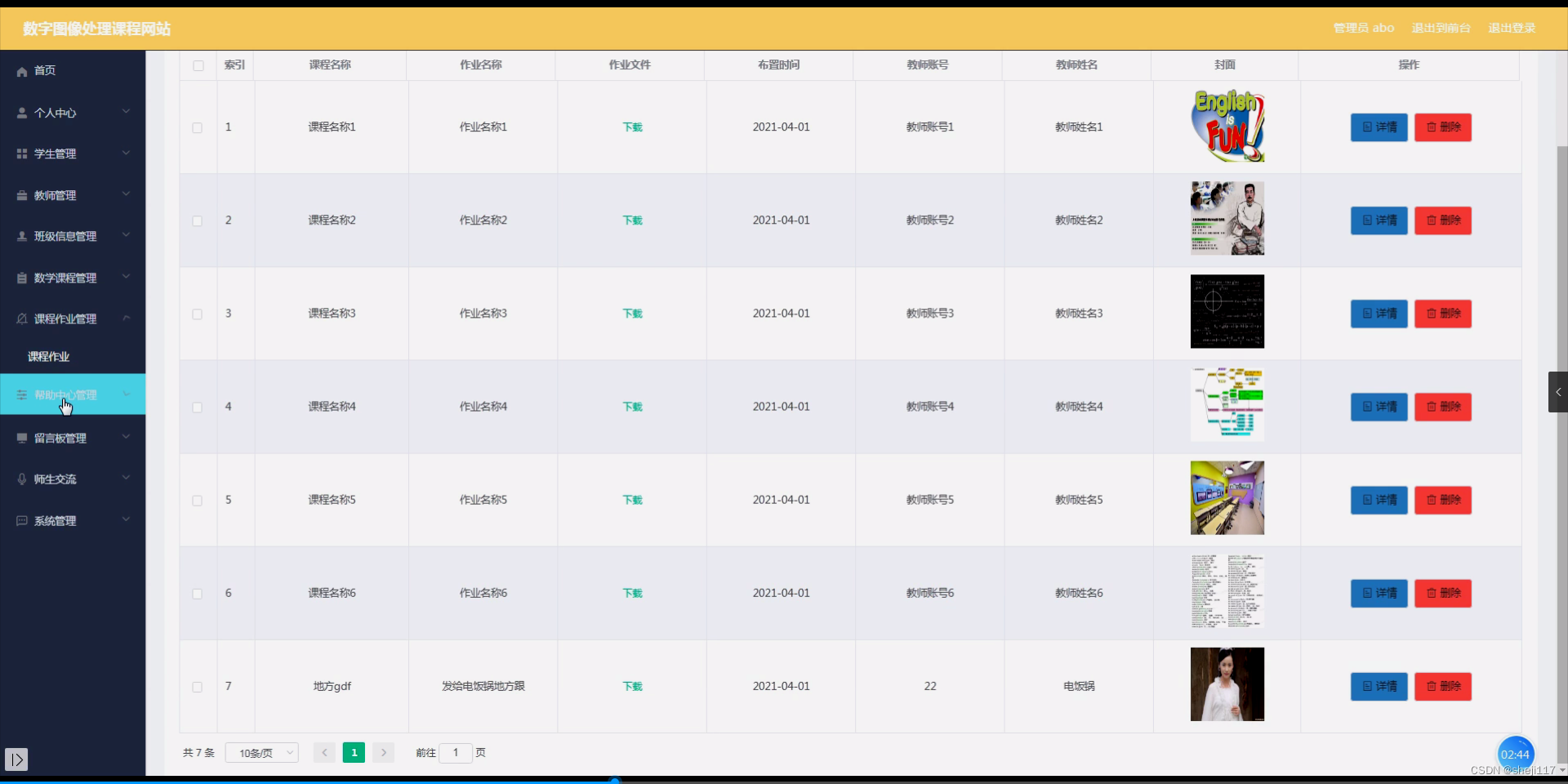
Task: Click the 教师管理 sidebar icon
Action: pos(21,194)
